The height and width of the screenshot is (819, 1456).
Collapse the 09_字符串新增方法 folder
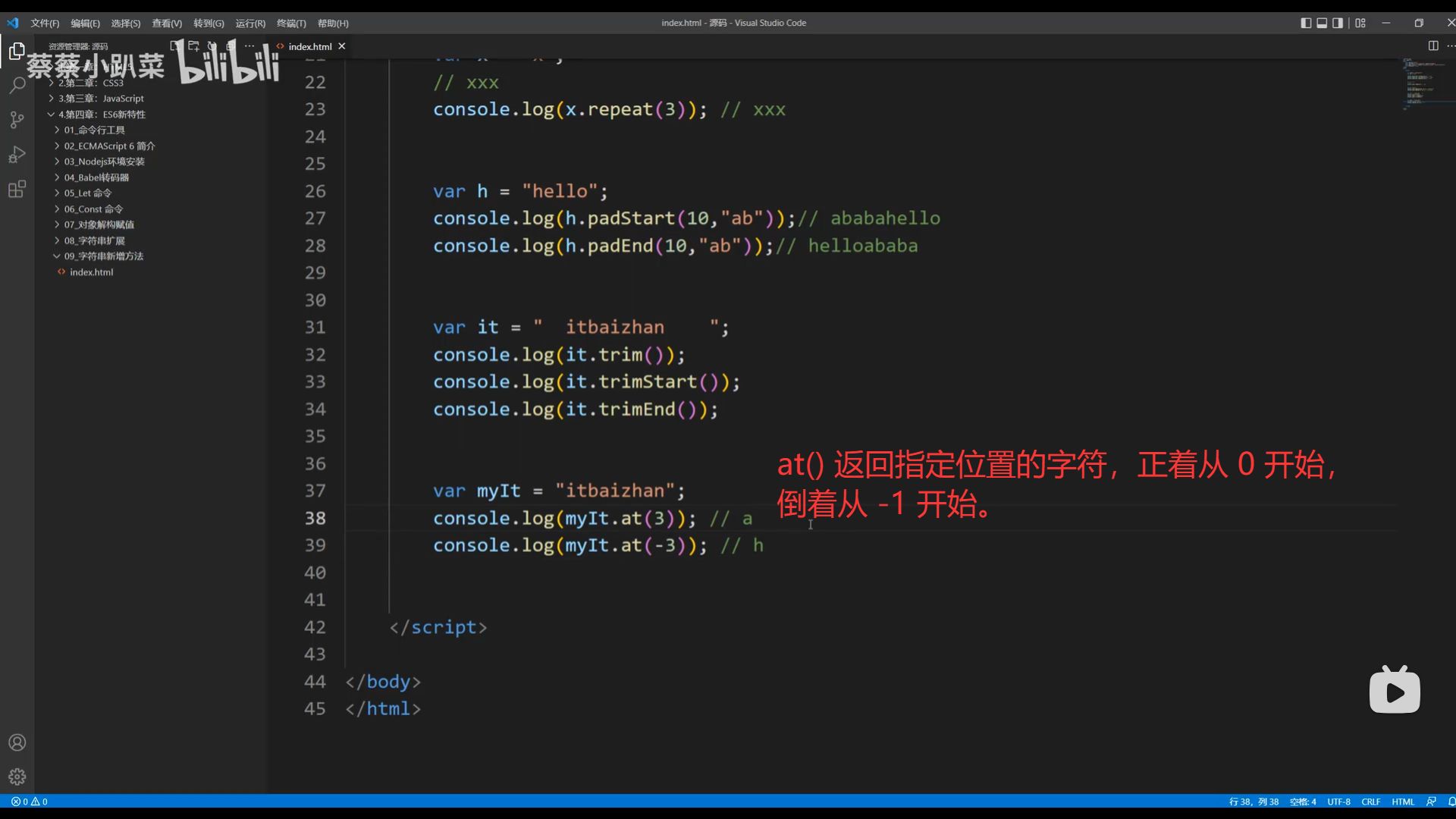coord(103,256)
